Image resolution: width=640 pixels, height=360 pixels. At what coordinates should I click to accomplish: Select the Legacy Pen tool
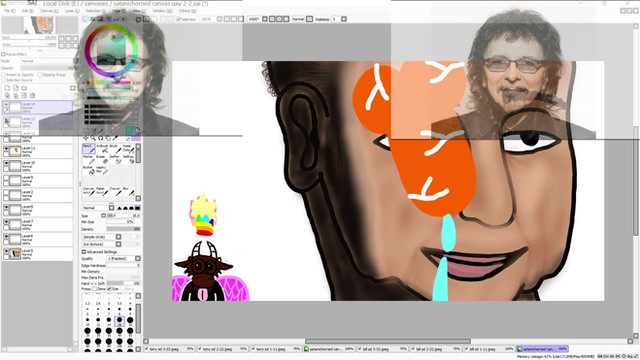click(102, 170)
